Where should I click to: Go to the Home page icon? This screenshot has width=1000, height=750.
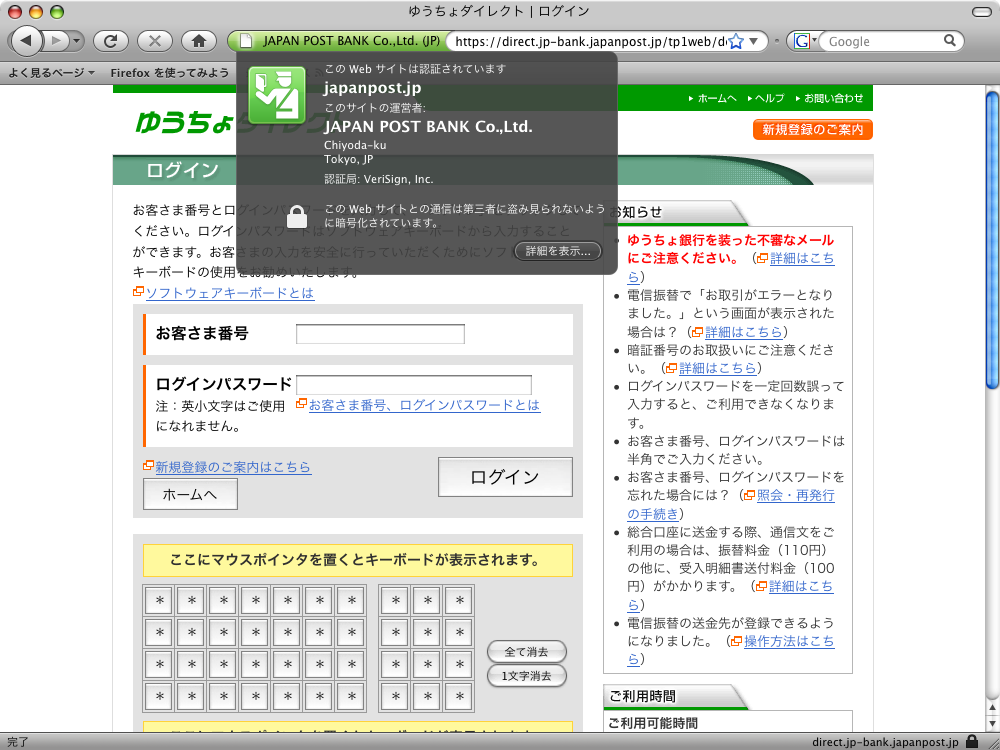199,41
